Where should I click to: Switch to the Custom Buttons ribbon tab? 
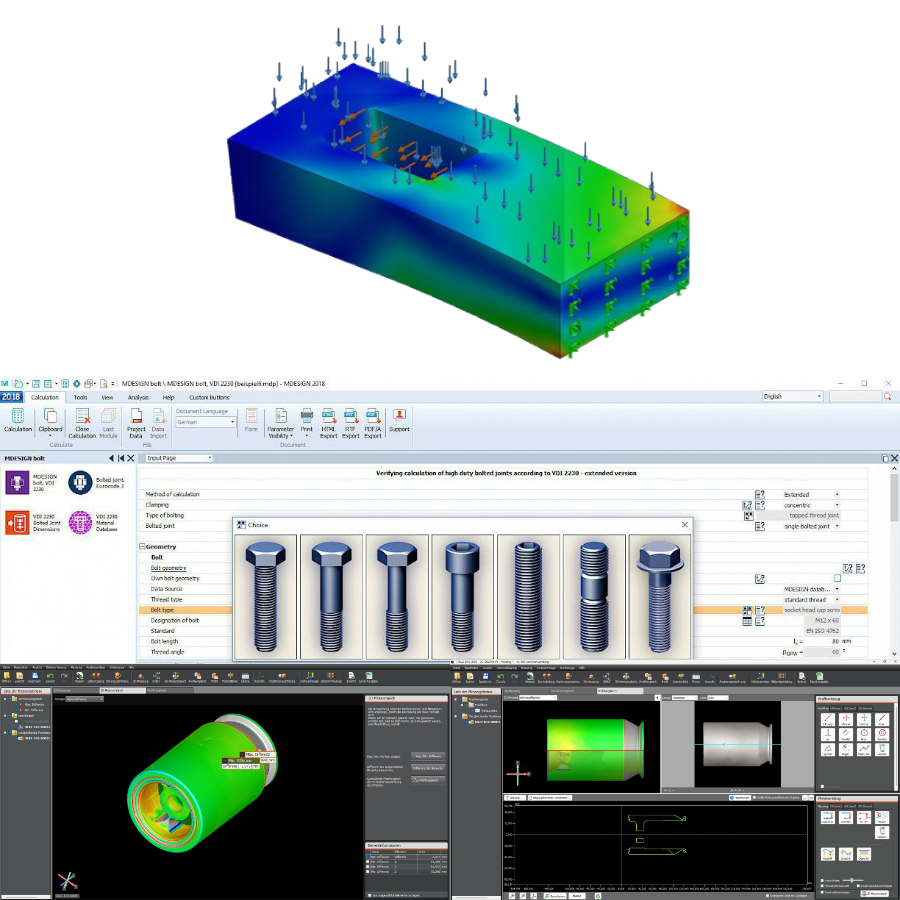click(210, 397)
